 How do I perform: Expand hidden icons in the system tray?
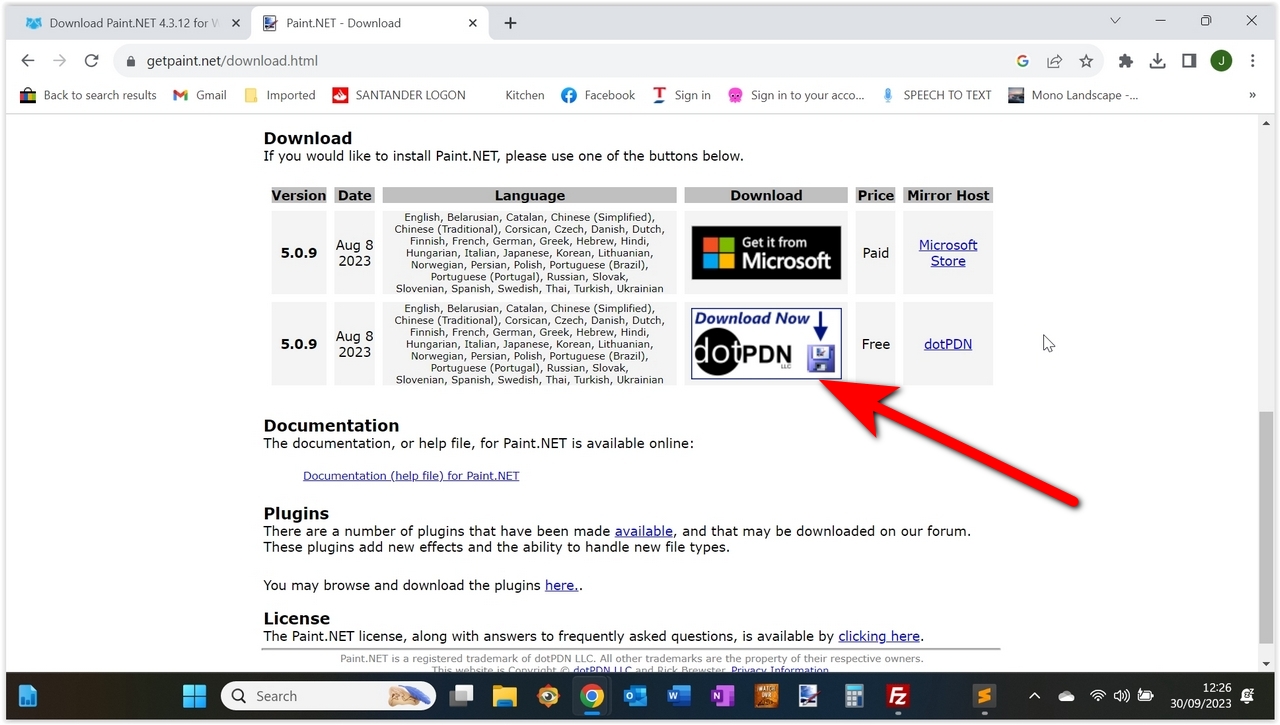click(x=1034, y=696)
